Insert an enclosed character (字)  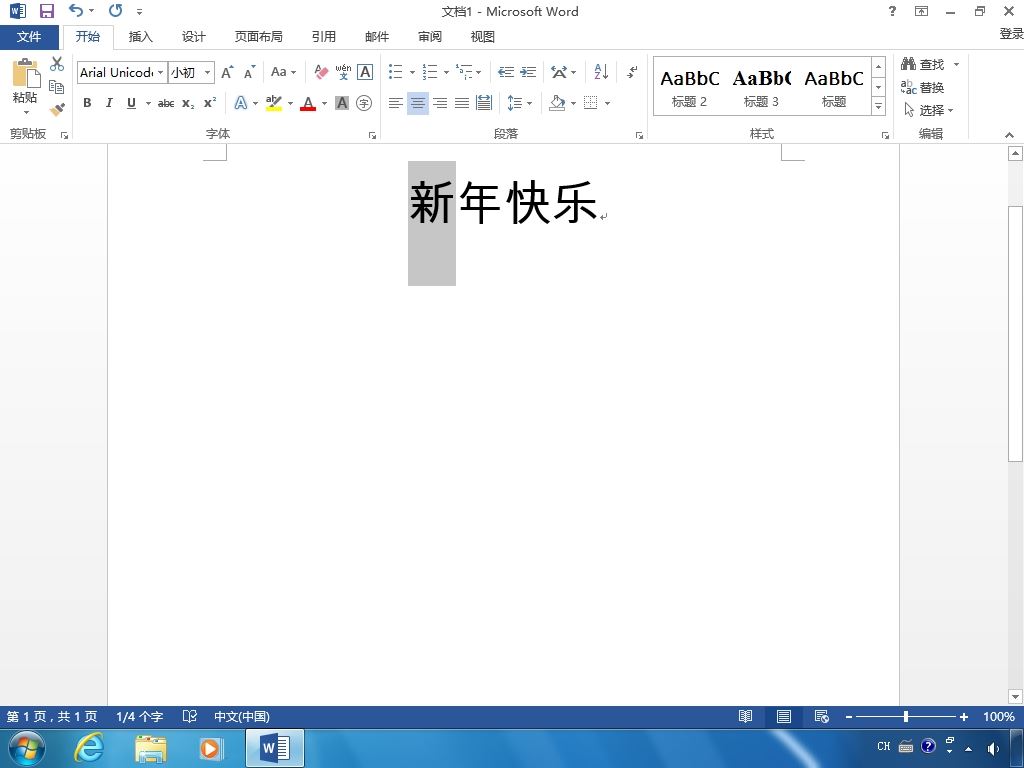364,103
